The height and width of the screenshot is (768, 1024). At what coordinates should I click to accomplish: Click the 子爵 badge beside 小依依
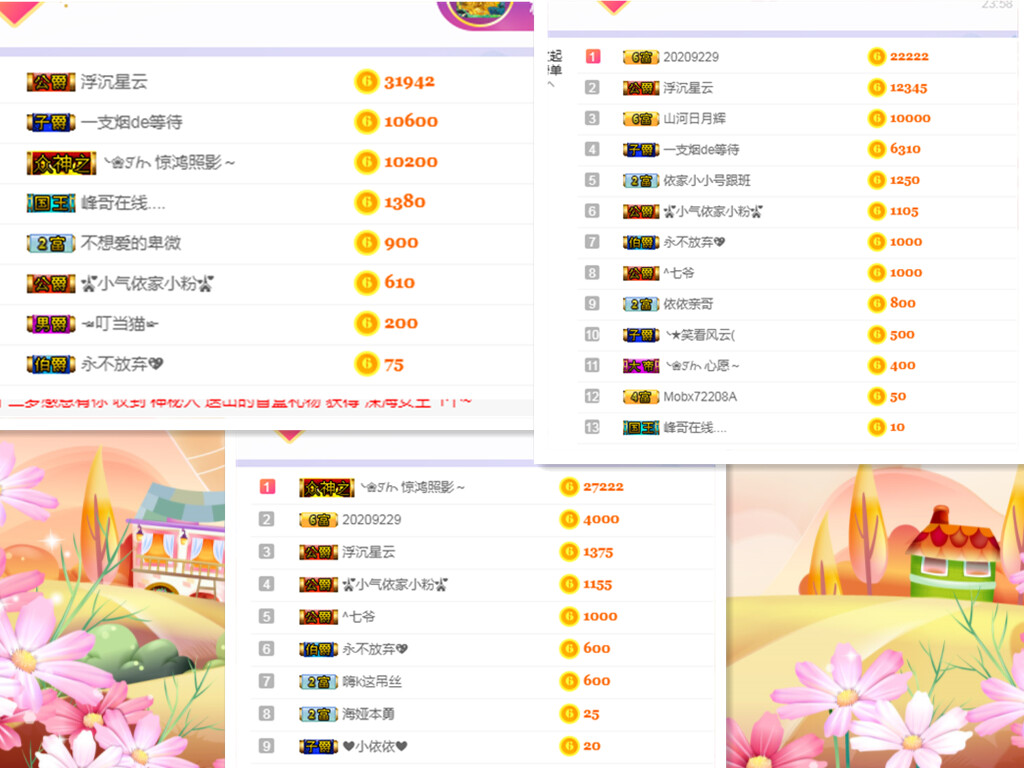pyautogui.click(x=318, y=746)
